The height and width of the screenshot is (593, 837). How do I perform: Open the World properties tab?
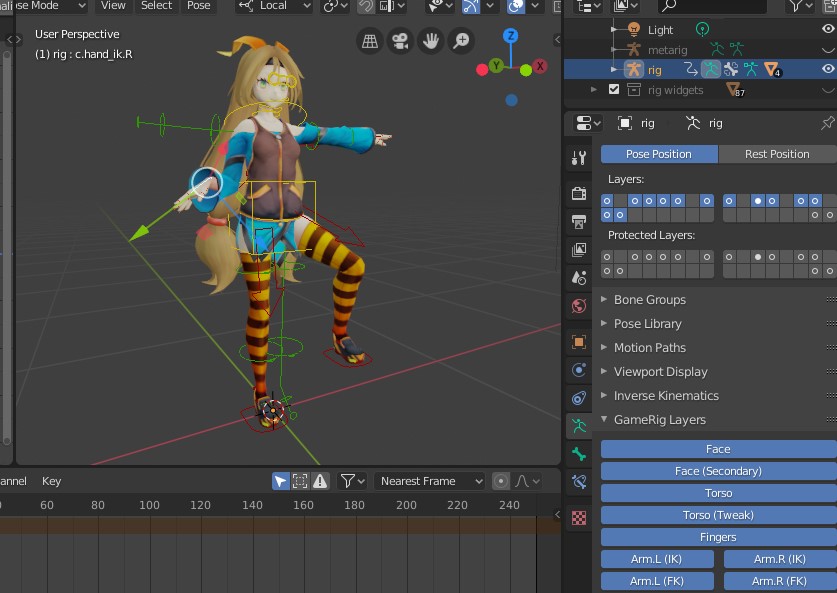tap(579, 306)
